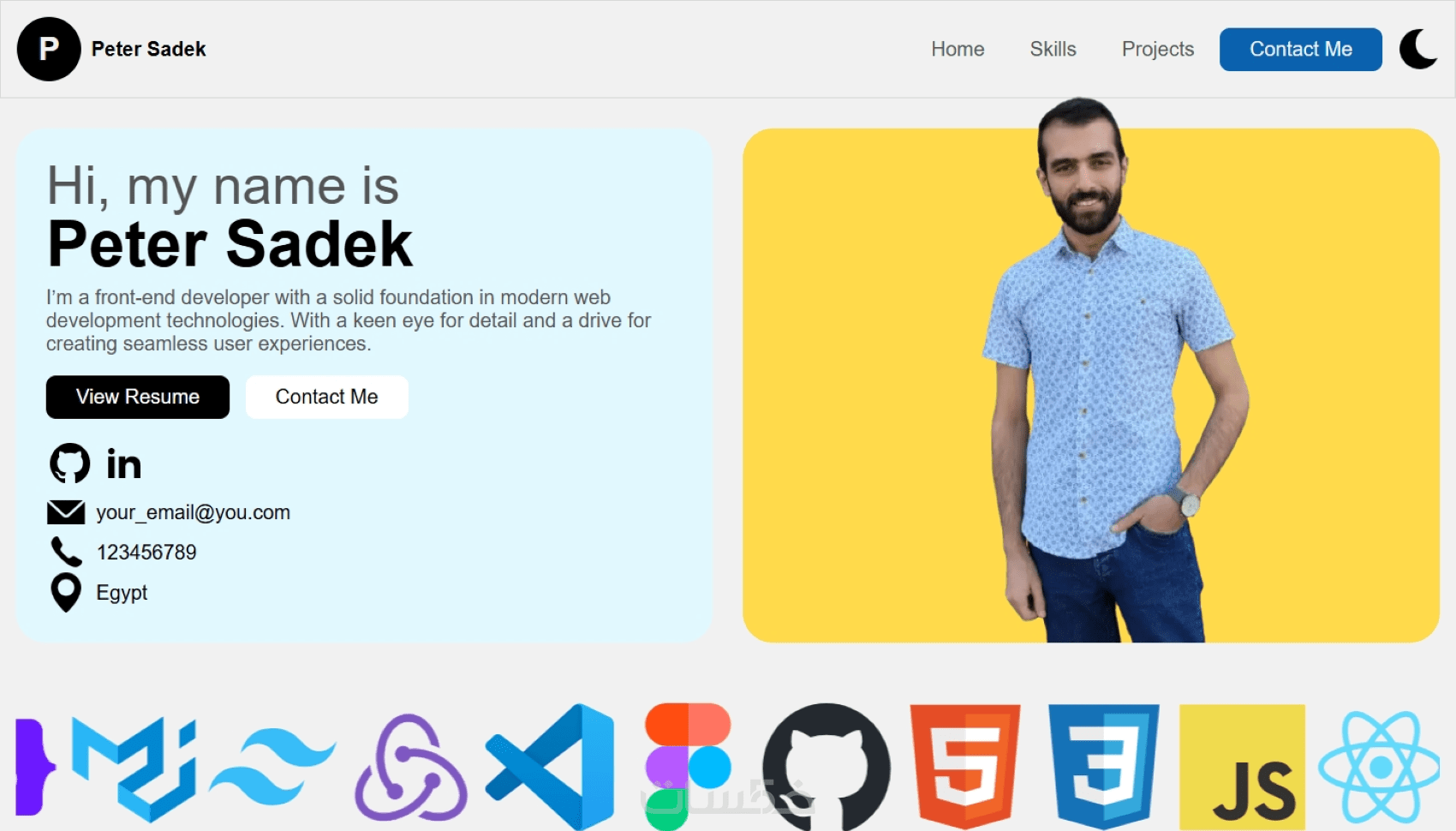The height and width of the screenshot is (831, 1456).
Task: Select the Visual Studio Code logo
Action: point(550,768)
